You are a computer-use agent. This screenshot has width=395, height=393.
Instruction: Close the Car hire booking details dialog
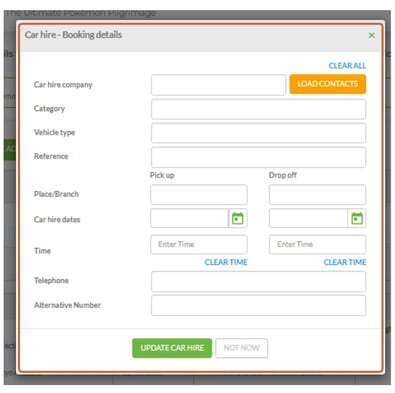tap(372, 35)
